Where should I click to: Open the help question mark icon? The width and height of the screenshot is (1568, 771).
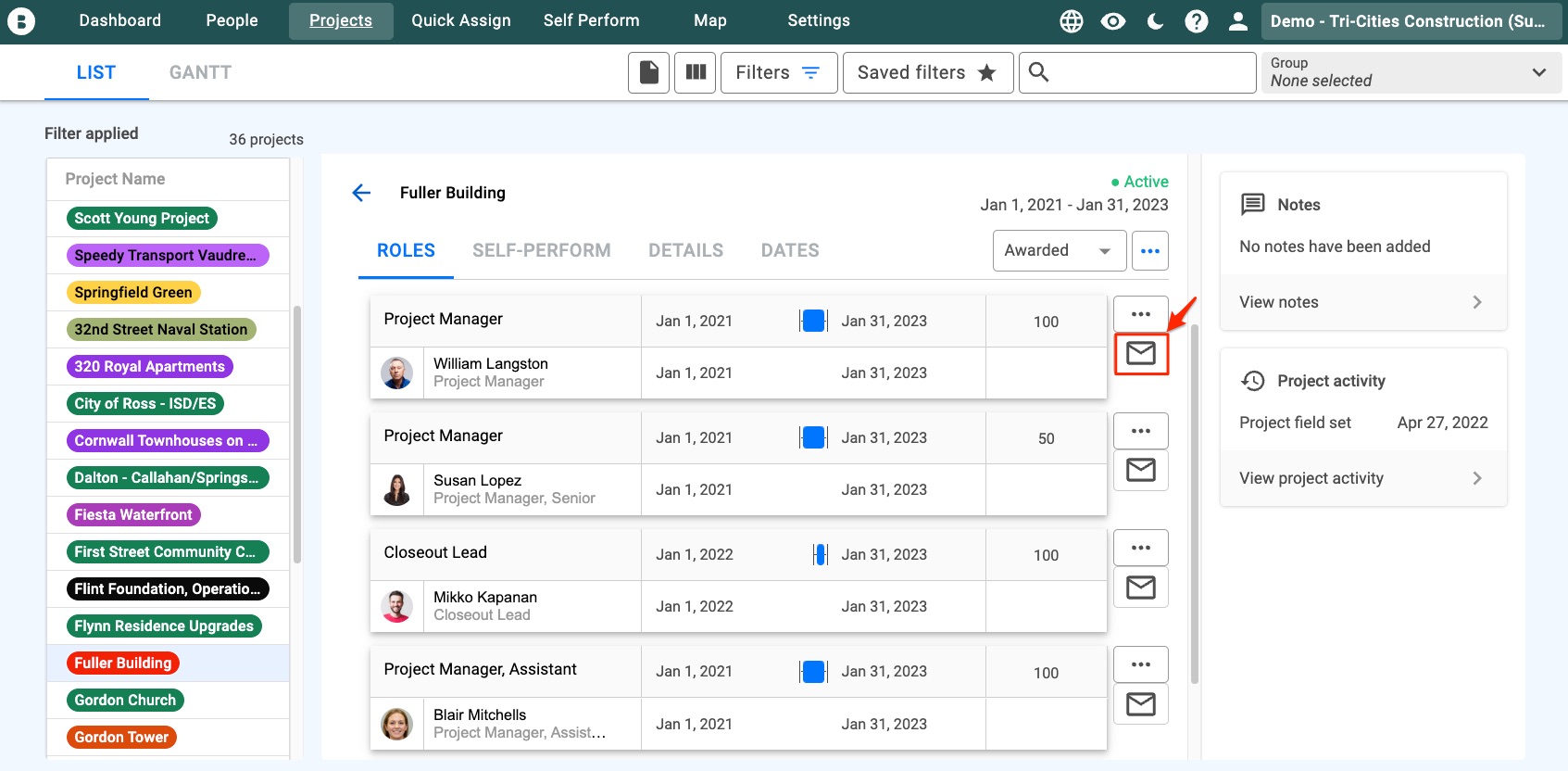1197,21
